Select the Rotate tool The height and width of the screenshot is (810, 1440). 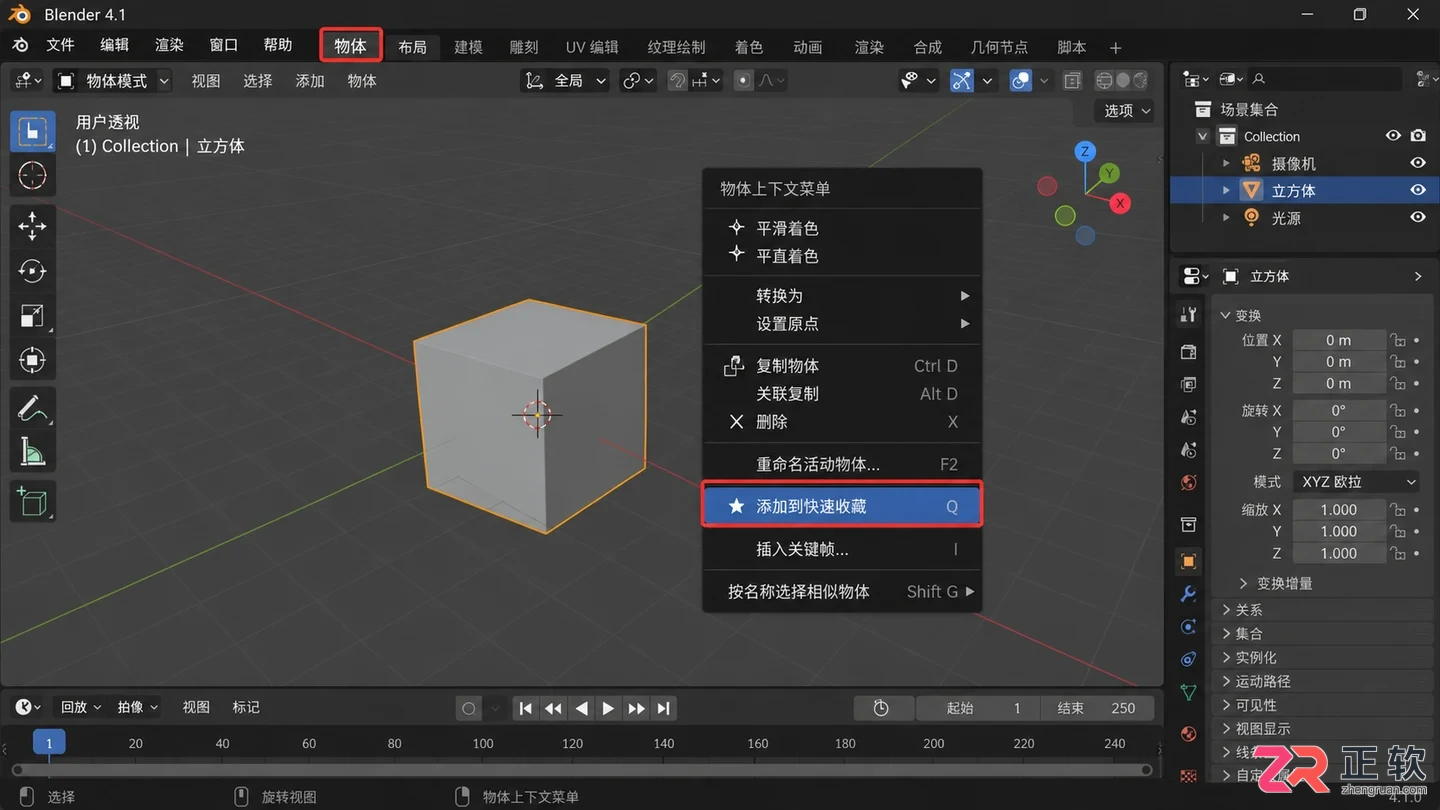click(x=33, y=271)
